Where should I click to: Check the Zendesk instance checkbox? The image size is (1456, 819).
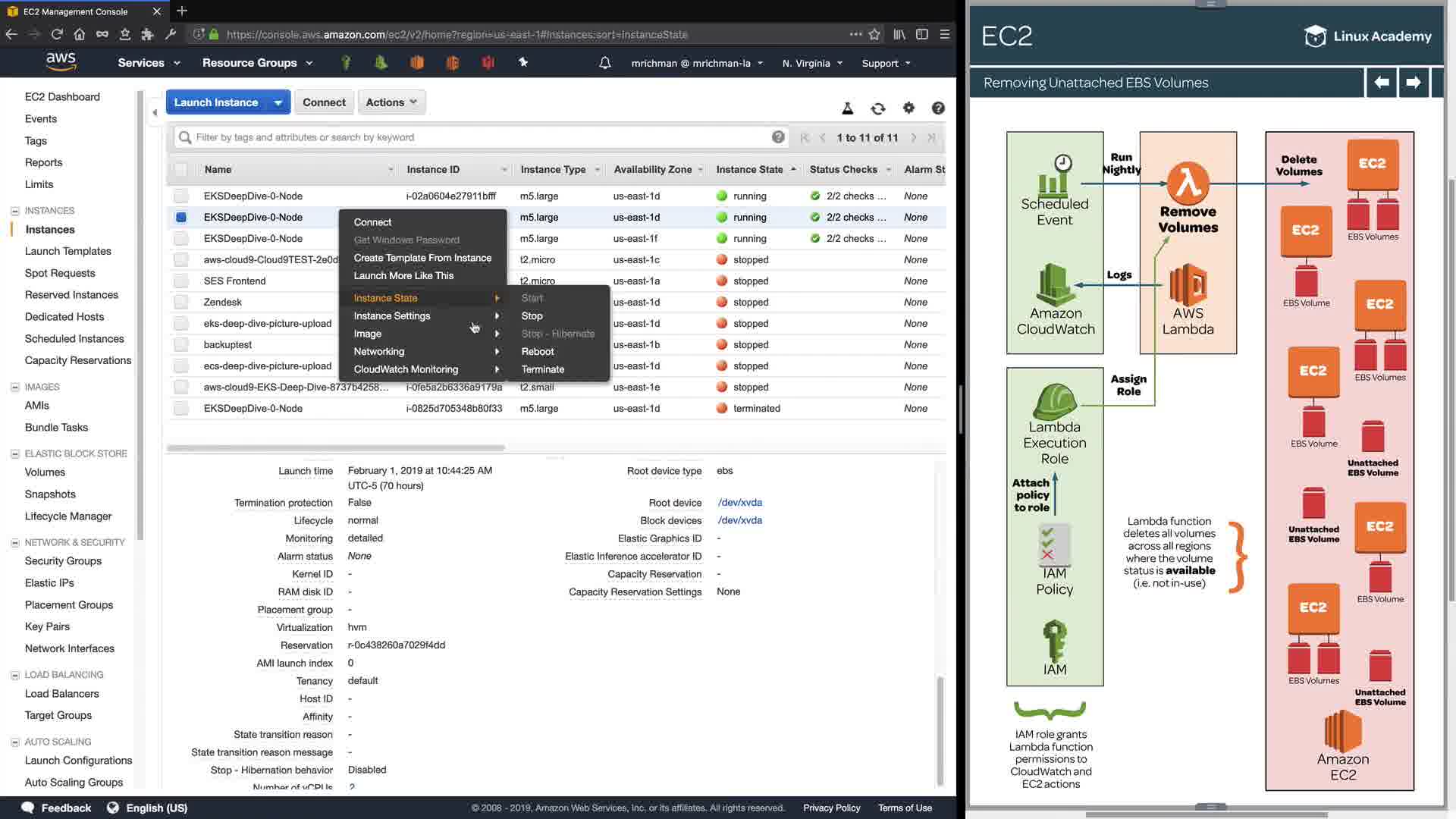pos(180,302)
